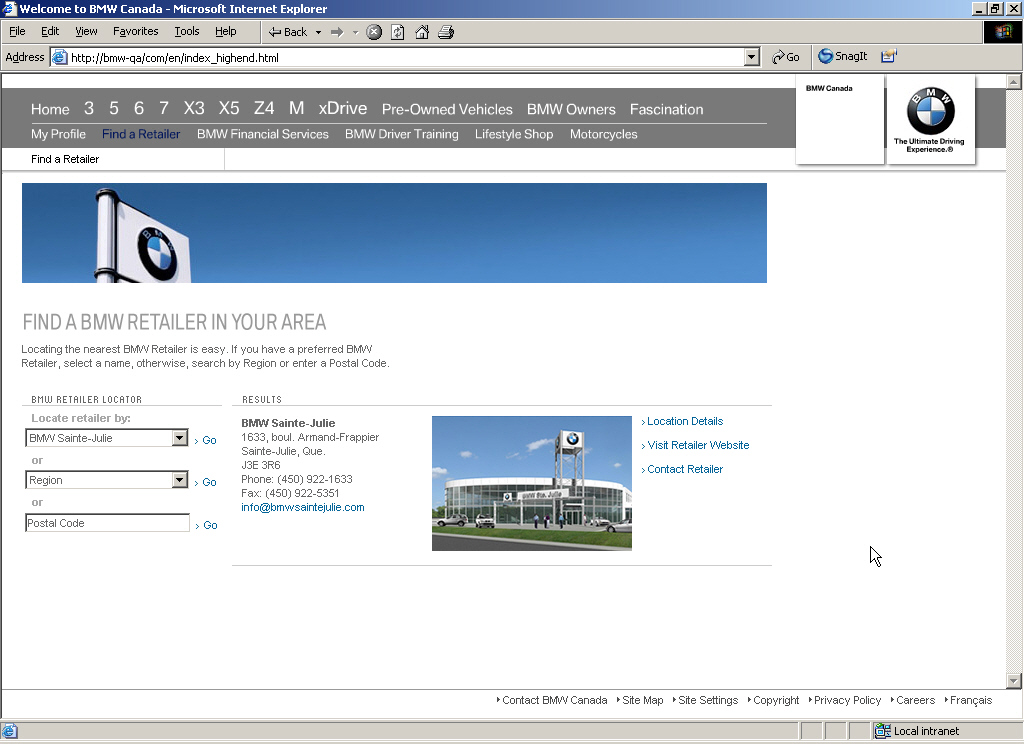Click the Print icon in toolbar
Viewport: 1024px width, 744px height.
click(446, 32)
